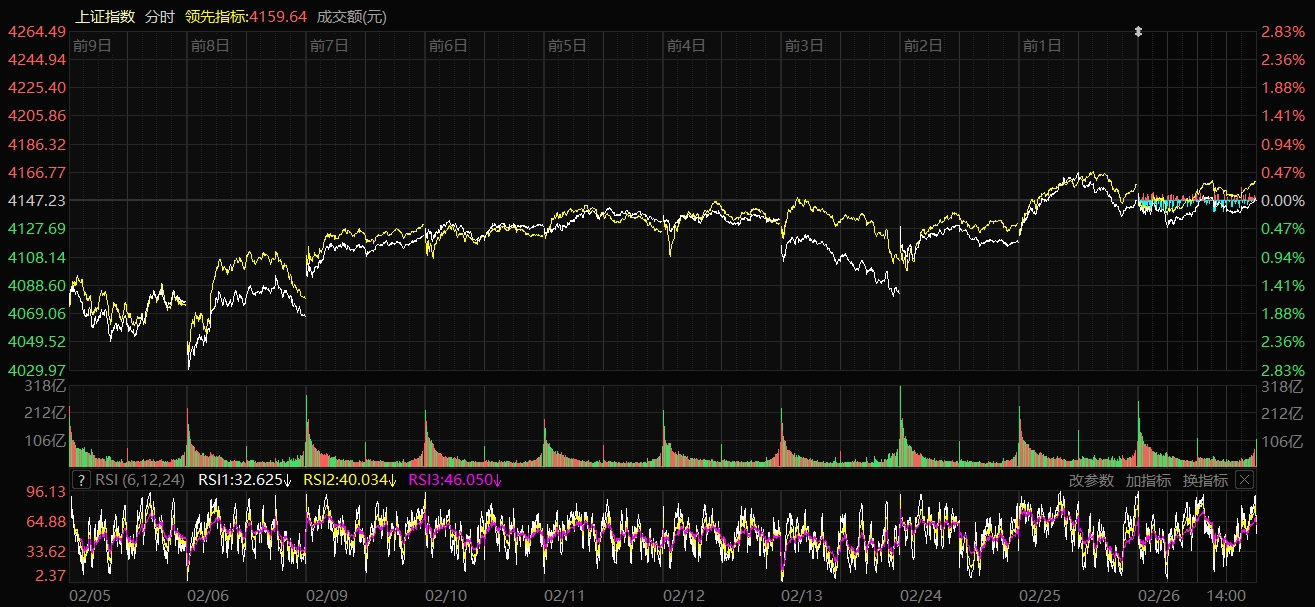Jump to the 前1日 day section
Viewport: 1315px width, 607px height.
pyautogui.click(x=1042, y=45)
